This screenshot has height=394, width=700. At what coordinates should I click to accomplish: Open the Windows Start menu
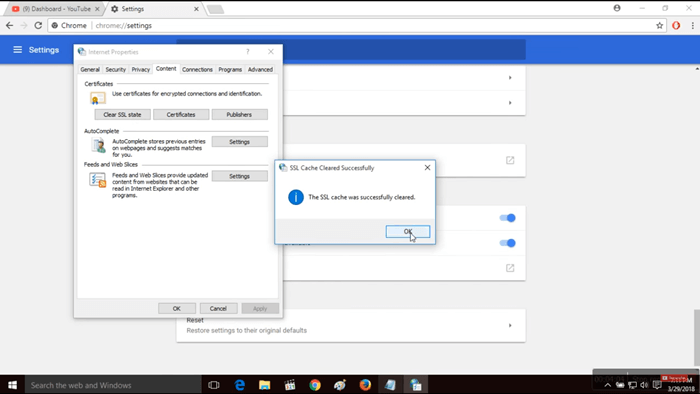12,385
